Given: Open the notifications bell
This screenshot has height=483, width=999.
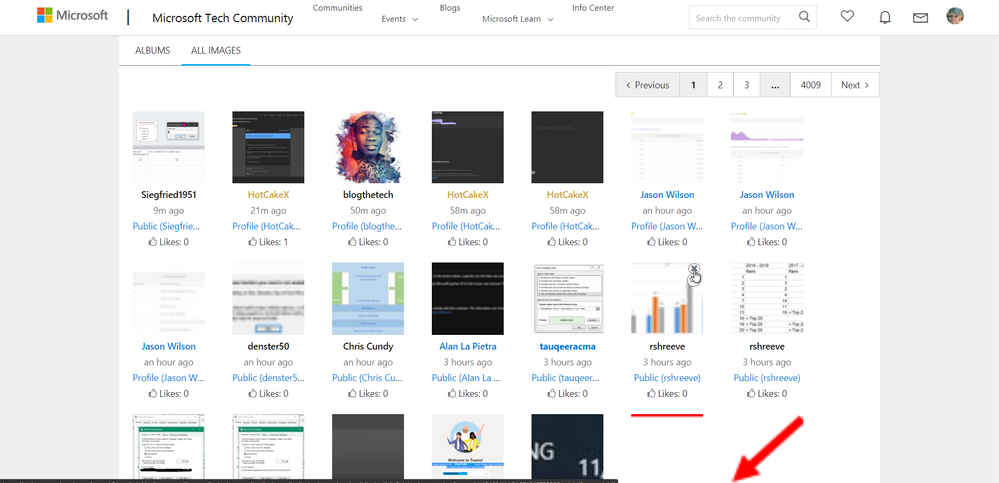Looking at the screenshot, I should [x=884, y=17].
